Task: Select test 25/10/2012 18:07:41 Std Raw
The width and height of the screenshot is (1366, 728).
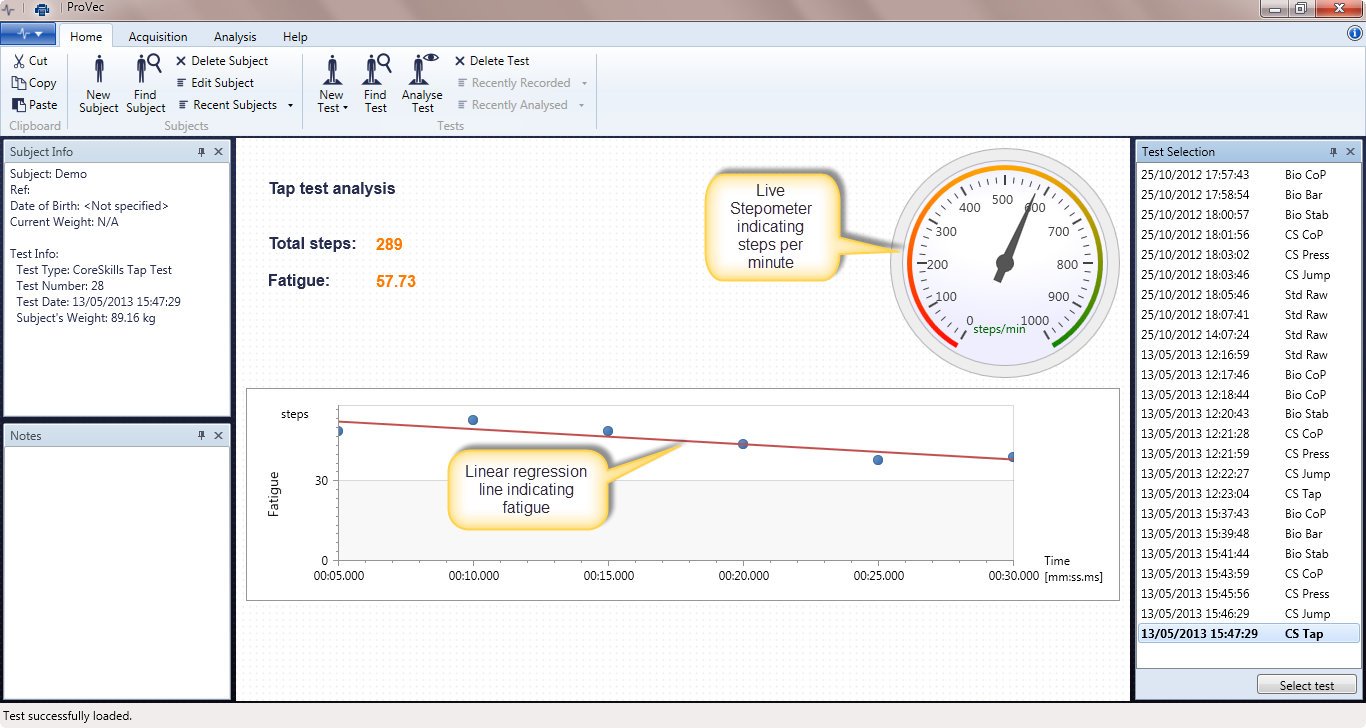Action: coord(1249,315)
